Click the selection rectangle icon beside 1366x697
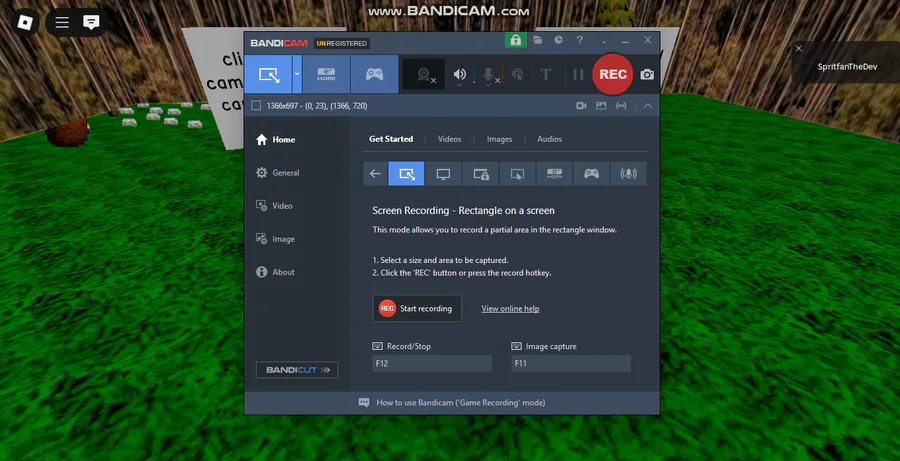The image size is (900, 461). [256, 106]
